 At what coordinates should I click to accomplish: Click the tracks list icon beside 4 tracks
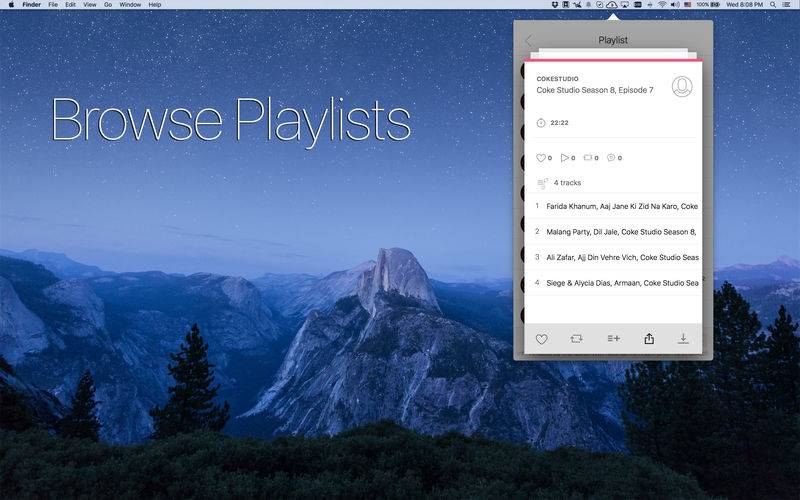542,183
